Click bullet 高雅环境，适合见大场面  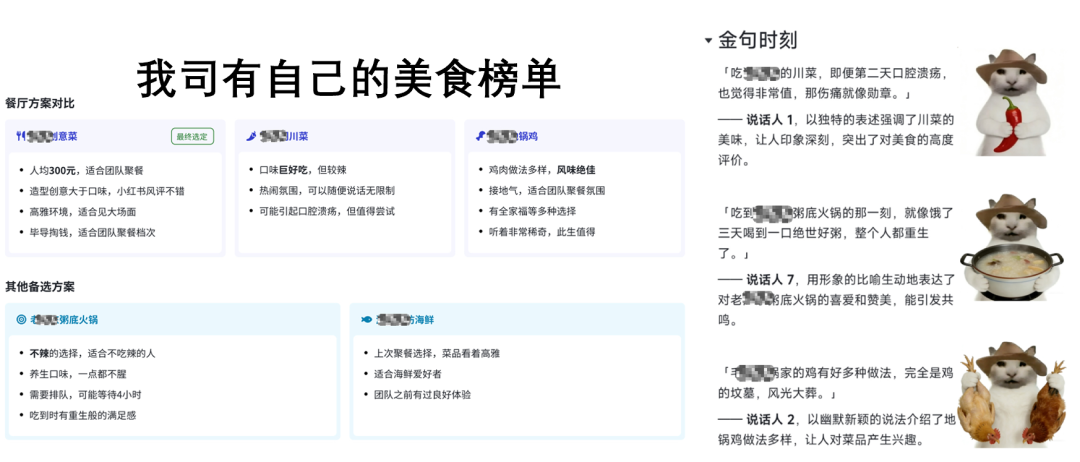tap(83, 211)
